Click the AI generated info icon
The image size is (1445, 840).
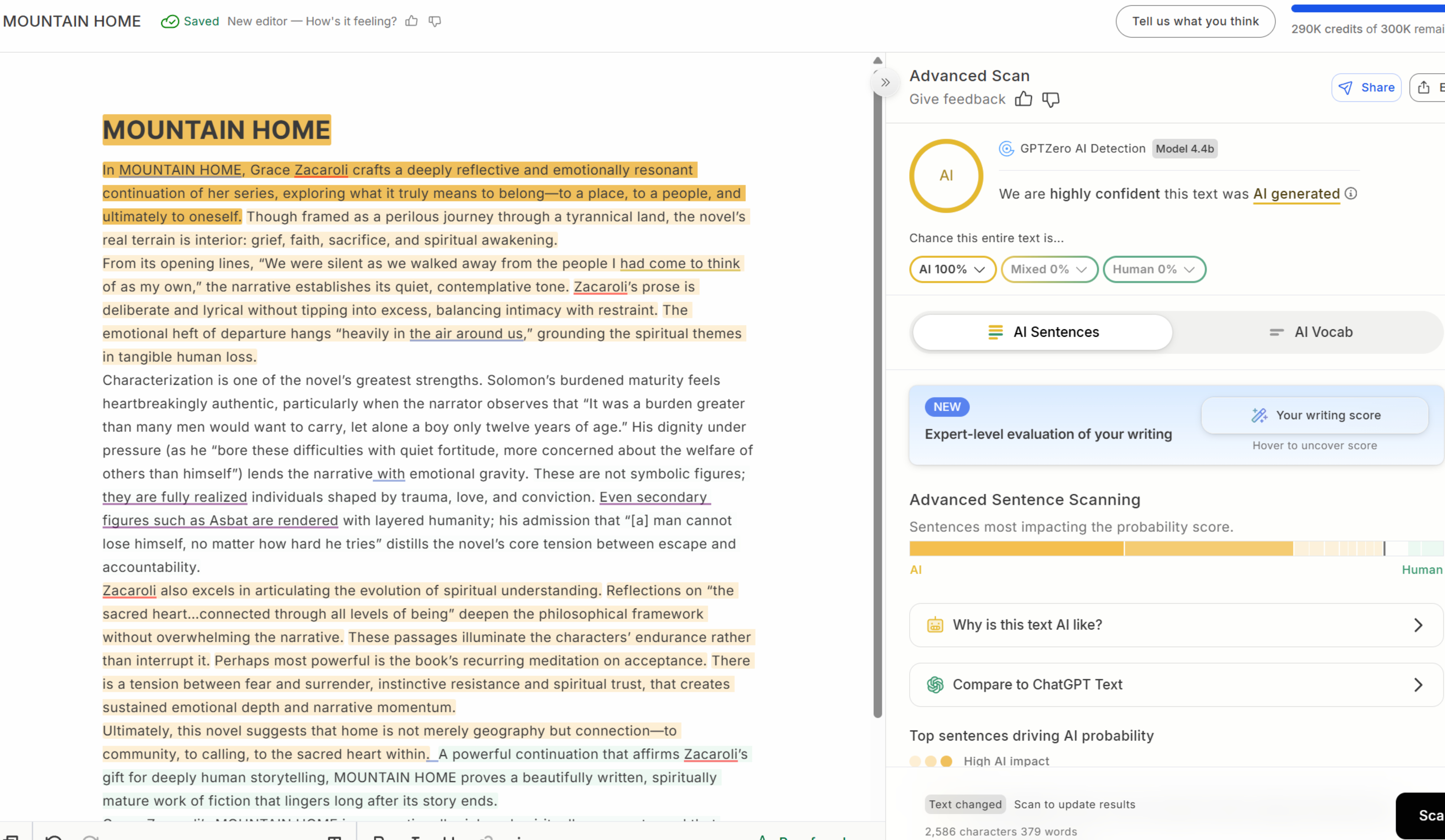pos(1351,194)
